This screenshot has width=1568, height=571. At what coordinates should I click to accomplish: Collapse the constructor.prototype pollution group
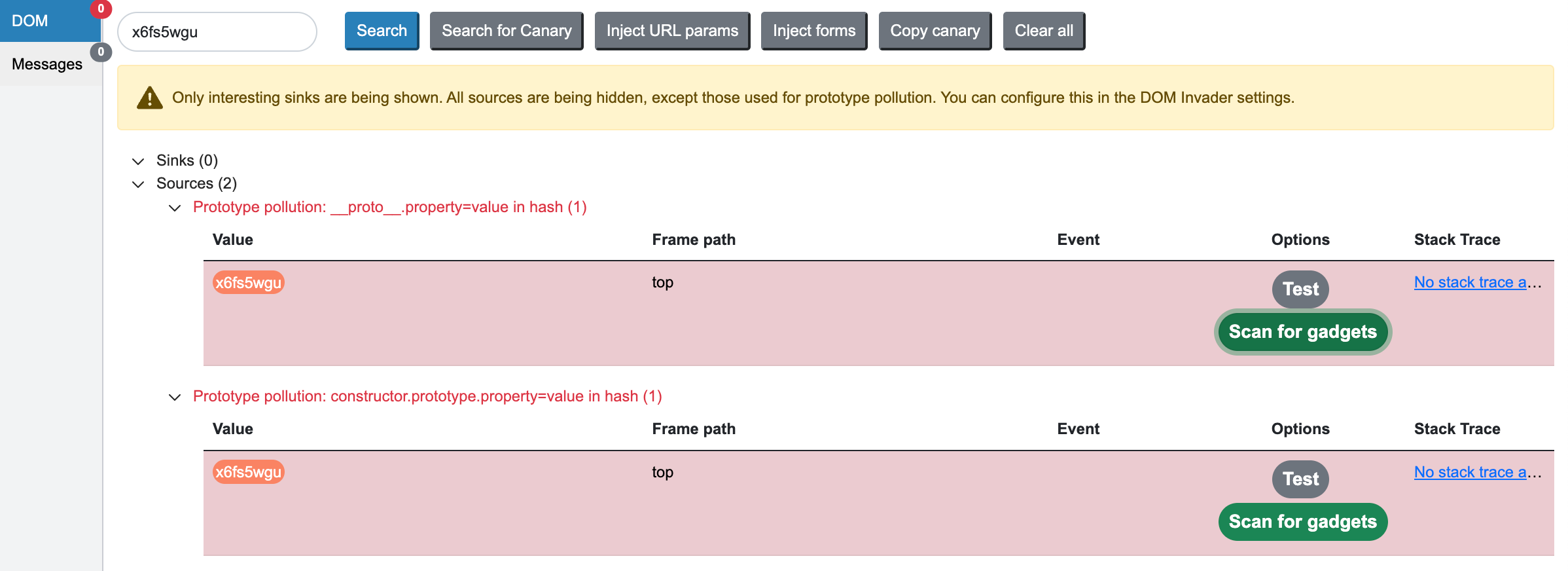click(175, 397)
